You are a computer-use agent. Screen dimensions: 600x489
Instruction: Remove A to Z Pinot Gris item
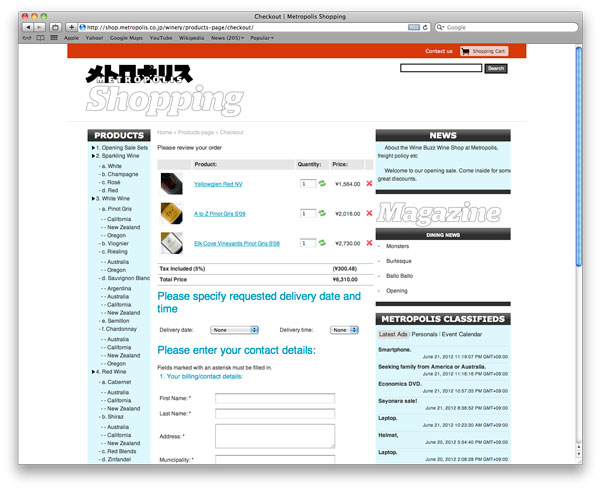(x=369, y=213)
